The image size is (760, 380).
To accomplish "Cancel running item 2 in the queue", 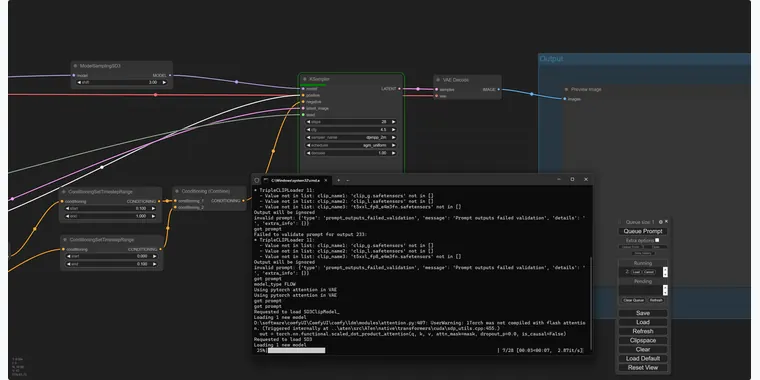I will point(649,272).
